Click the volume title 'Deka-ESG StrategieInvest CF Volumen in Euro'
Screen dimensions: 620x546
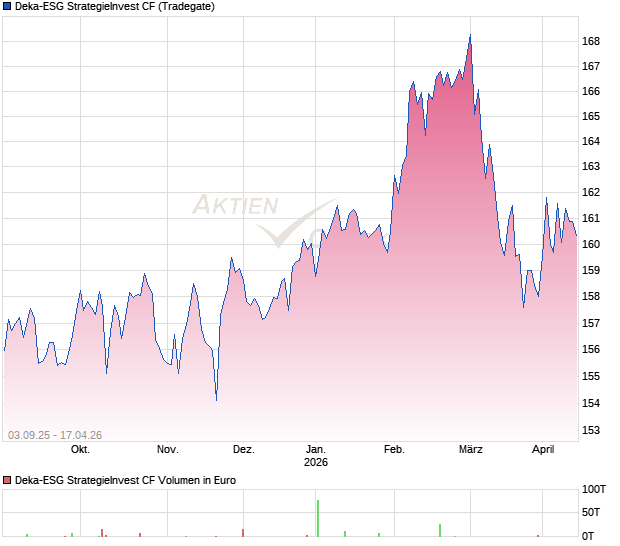(125, 480)
